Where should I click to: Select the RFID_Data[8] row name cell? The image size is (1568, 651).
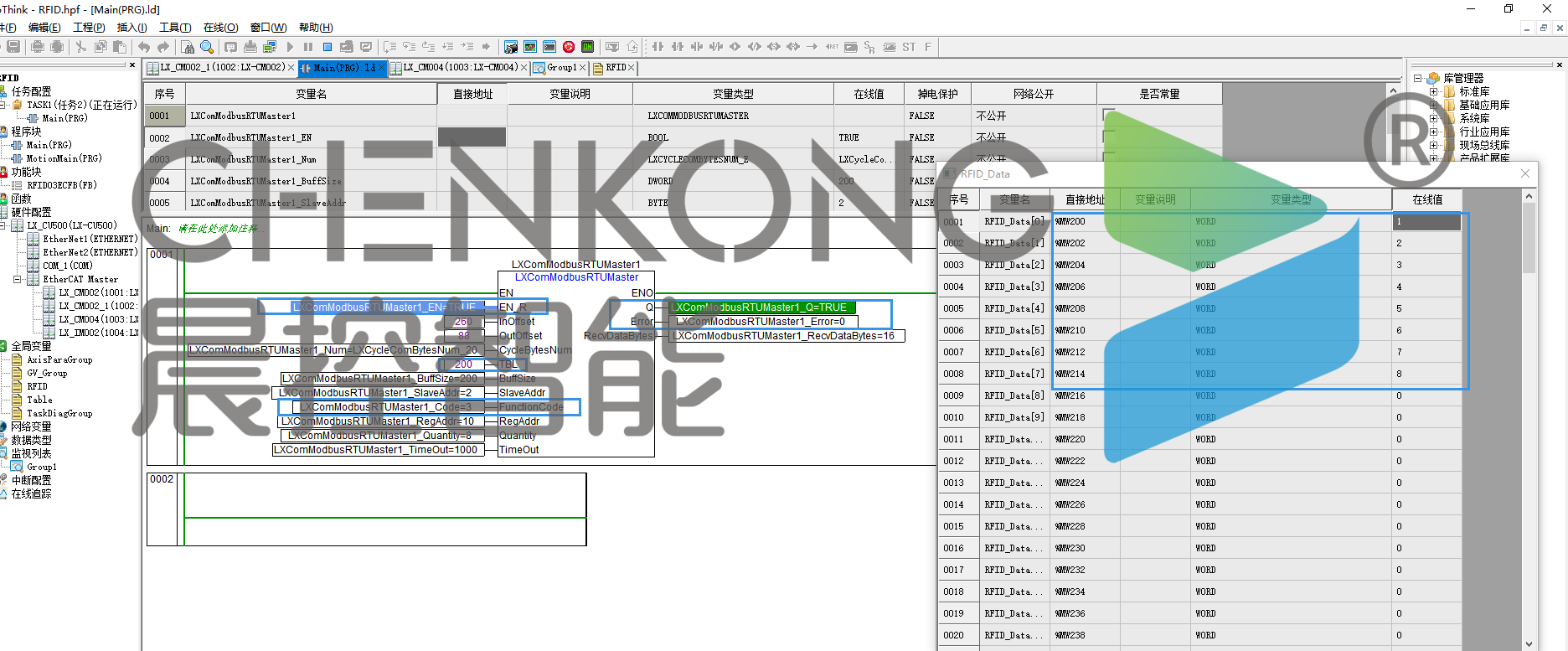[1014, 395]
